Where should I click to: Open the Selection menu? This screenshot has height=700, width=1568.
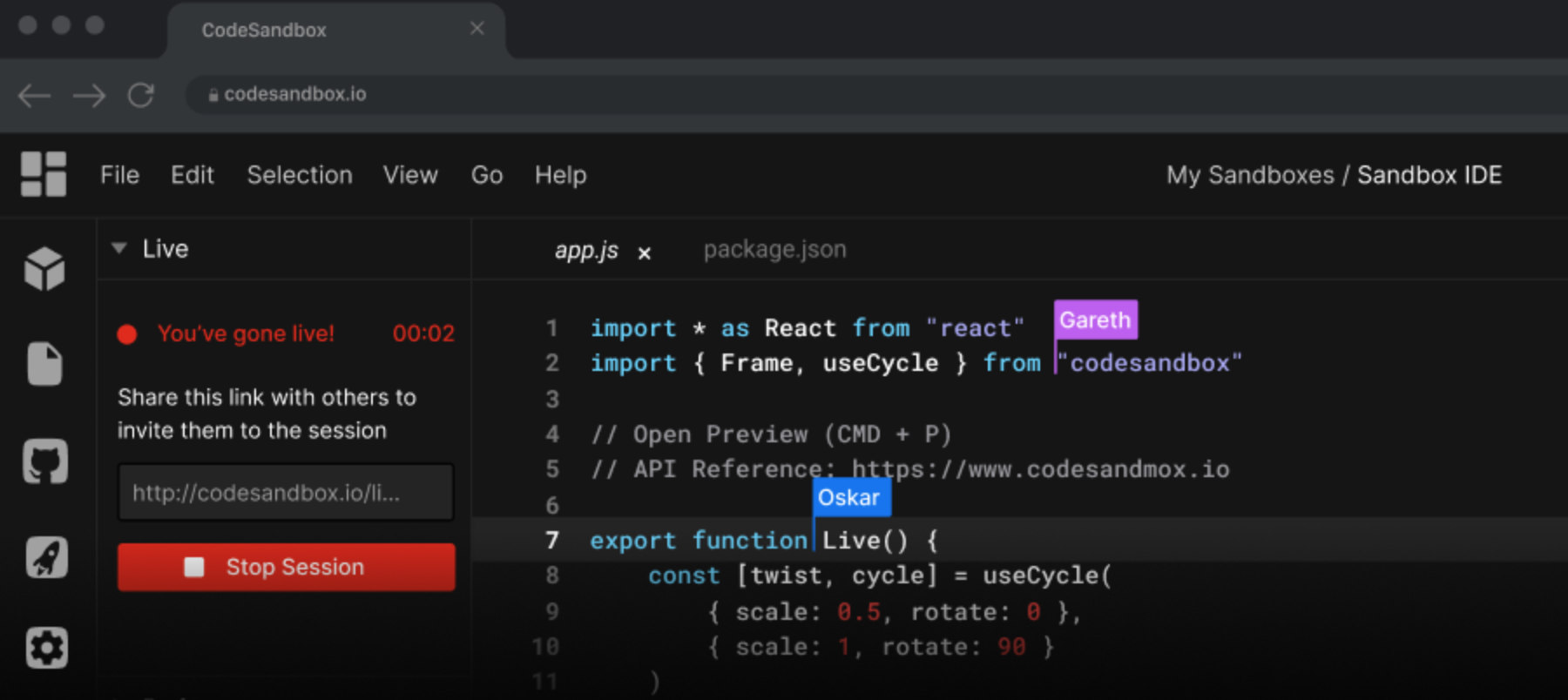[x=300, y=175]
